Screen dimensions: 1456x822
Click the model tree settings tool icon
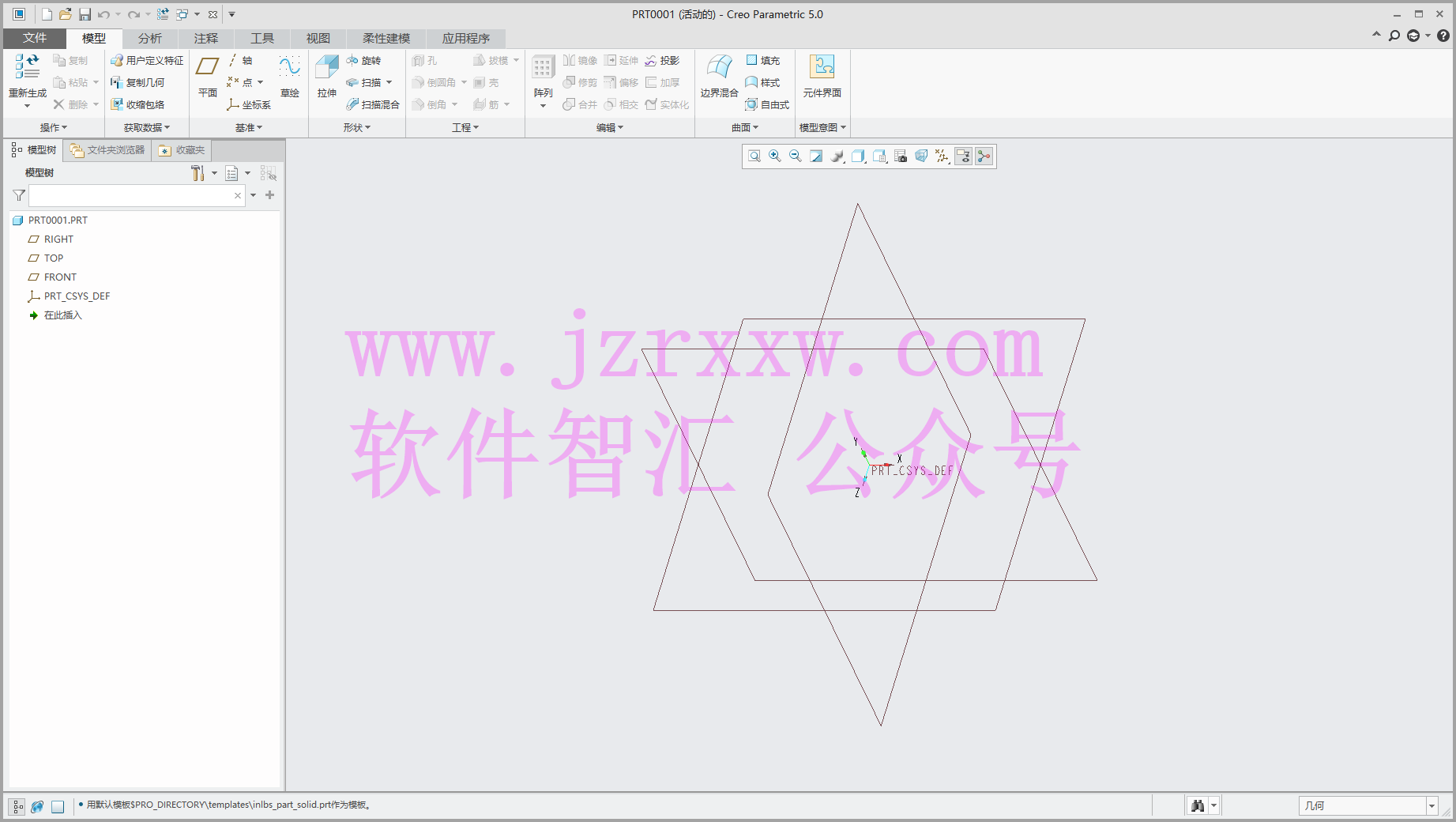[x=198, y=173]
